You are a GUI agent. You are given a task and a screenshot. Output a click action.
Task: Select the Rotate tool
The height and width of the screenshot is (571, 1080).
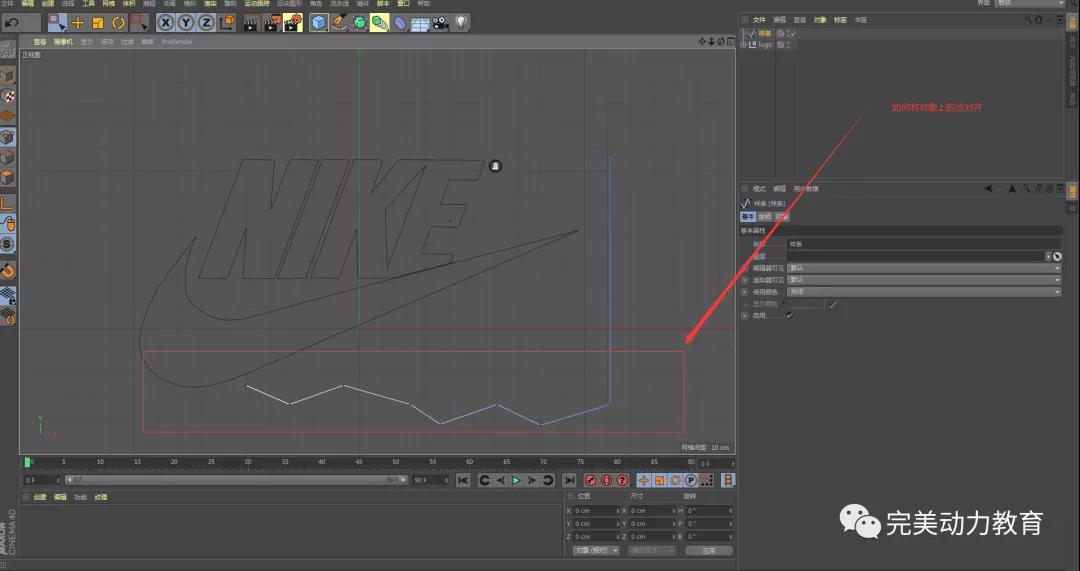(118, 23)
